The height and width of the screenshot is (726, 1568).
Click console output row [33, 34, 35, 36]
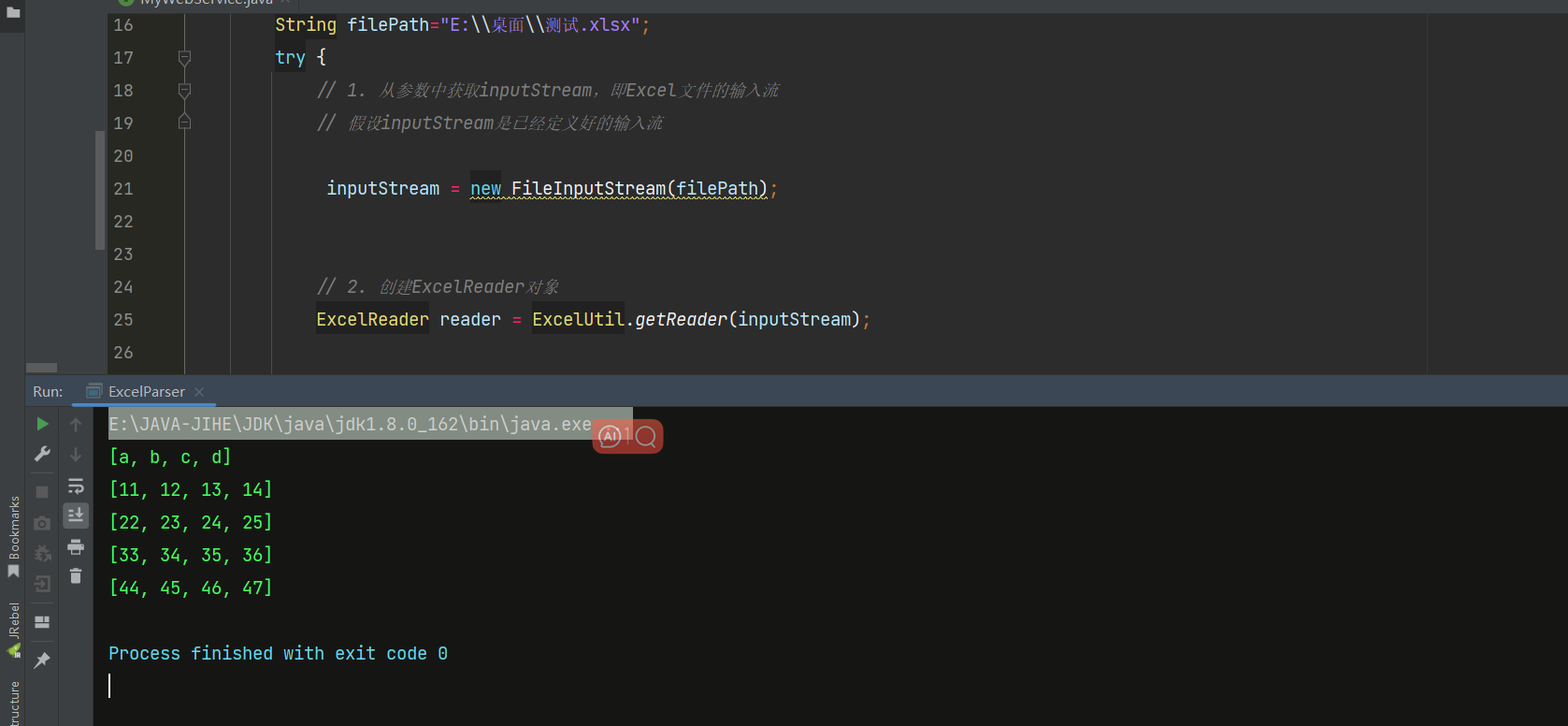point(191,556)
